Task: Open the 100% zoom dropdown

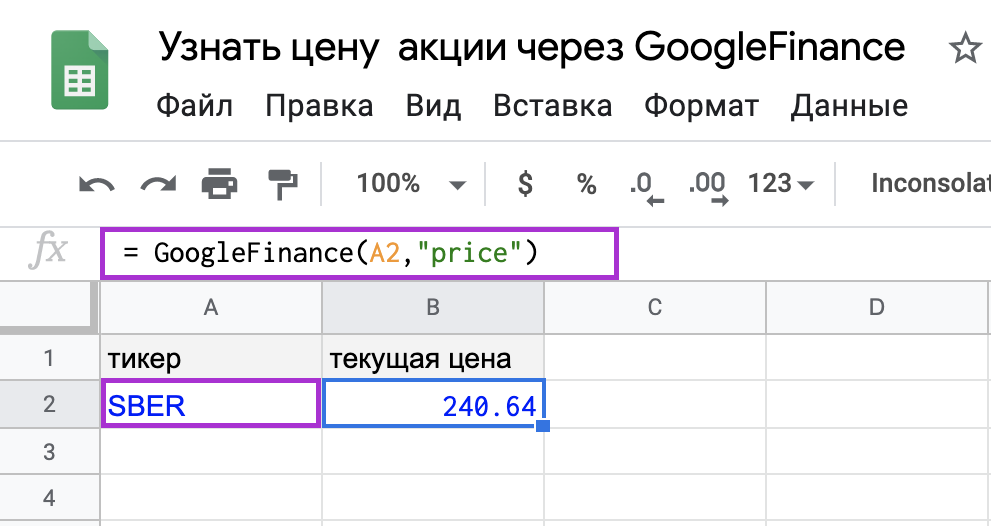Action: pos(411,184)
